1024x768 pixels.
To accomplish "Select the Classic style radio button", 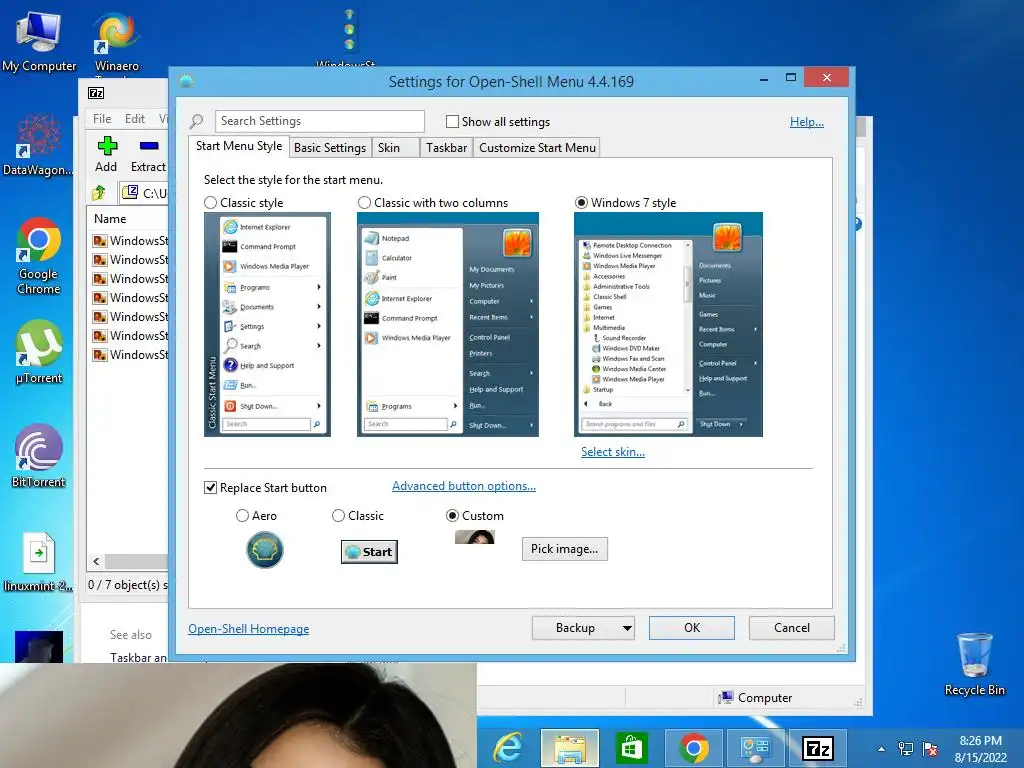I will pyautogui.click(x=210, y=203).
